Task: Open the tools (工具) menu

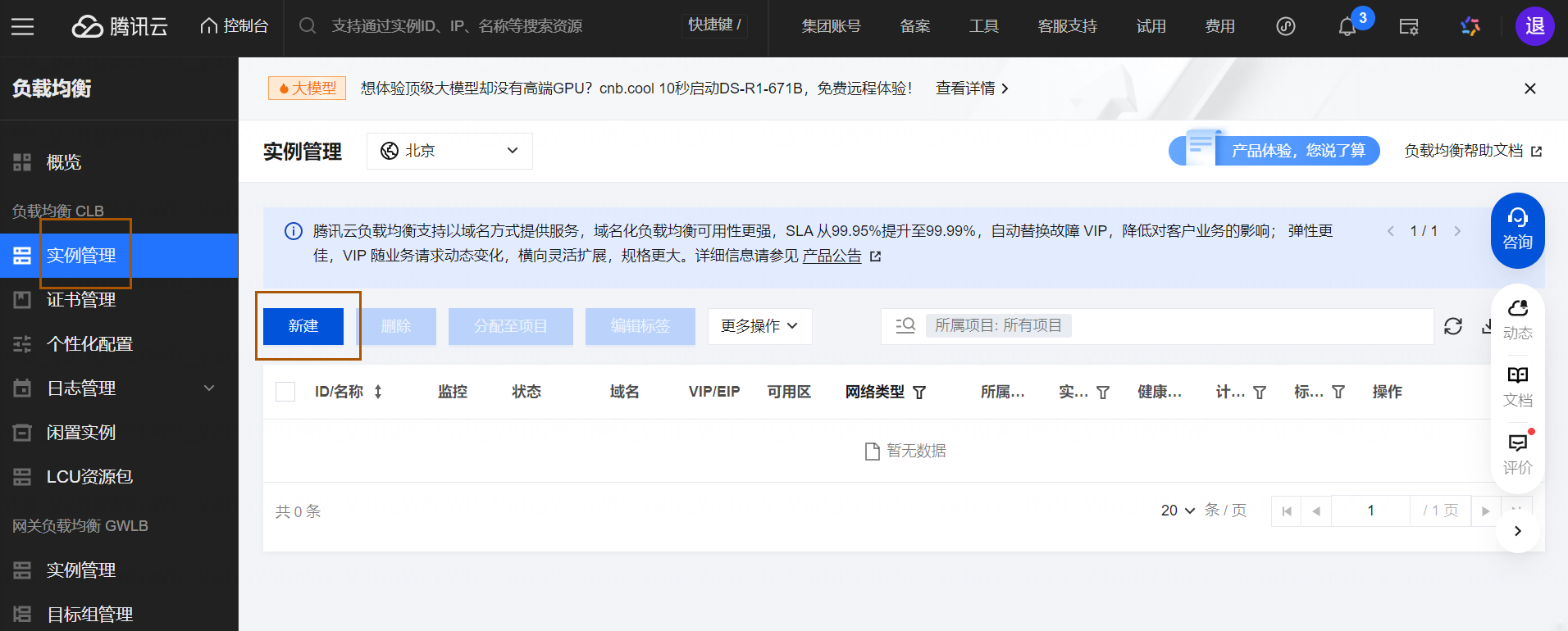Action: [983, 26]
